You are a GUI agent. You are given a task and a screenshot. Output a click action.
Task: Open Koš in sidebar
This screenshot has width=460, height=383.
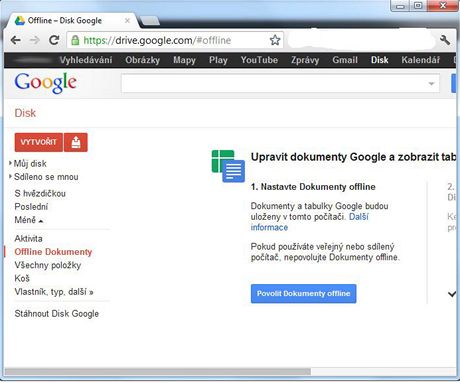pos(22,279)
